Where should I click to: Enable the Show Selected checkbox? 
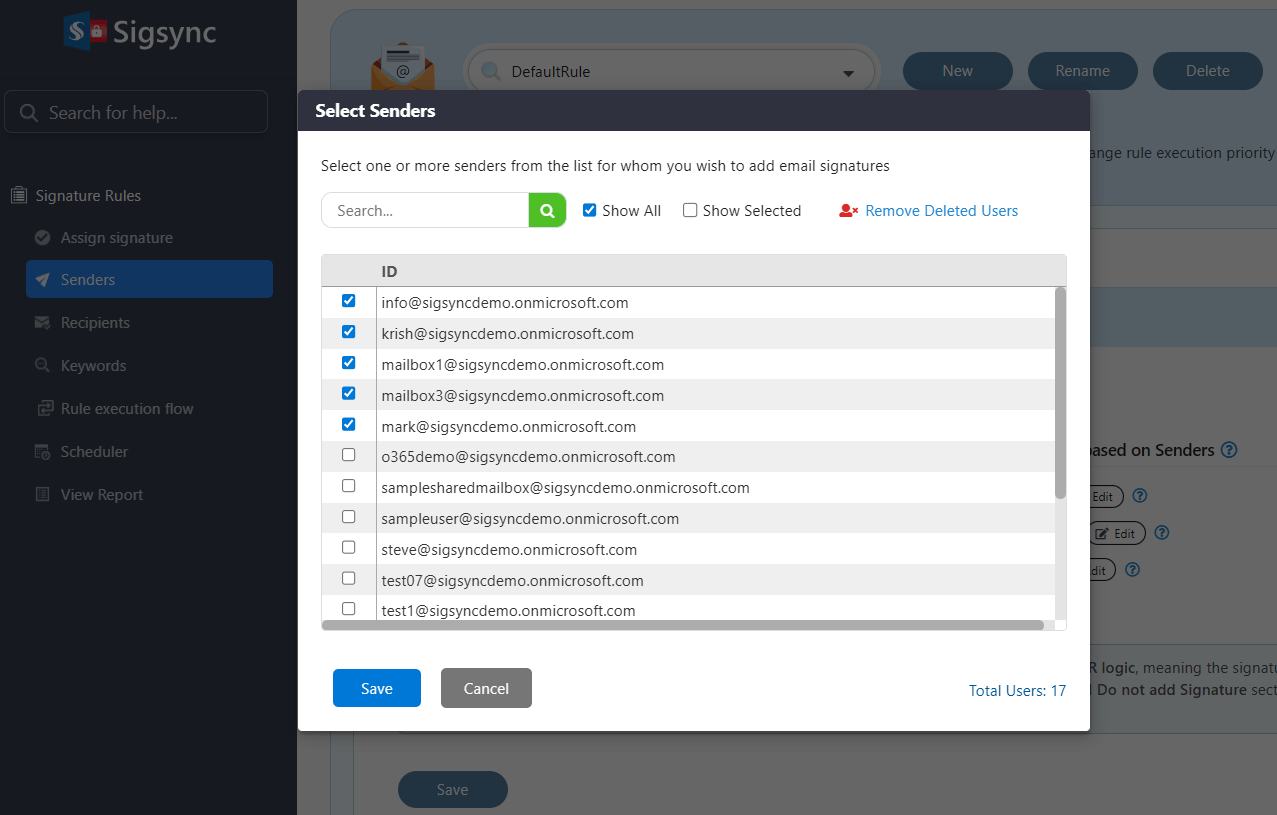[690, 210]
